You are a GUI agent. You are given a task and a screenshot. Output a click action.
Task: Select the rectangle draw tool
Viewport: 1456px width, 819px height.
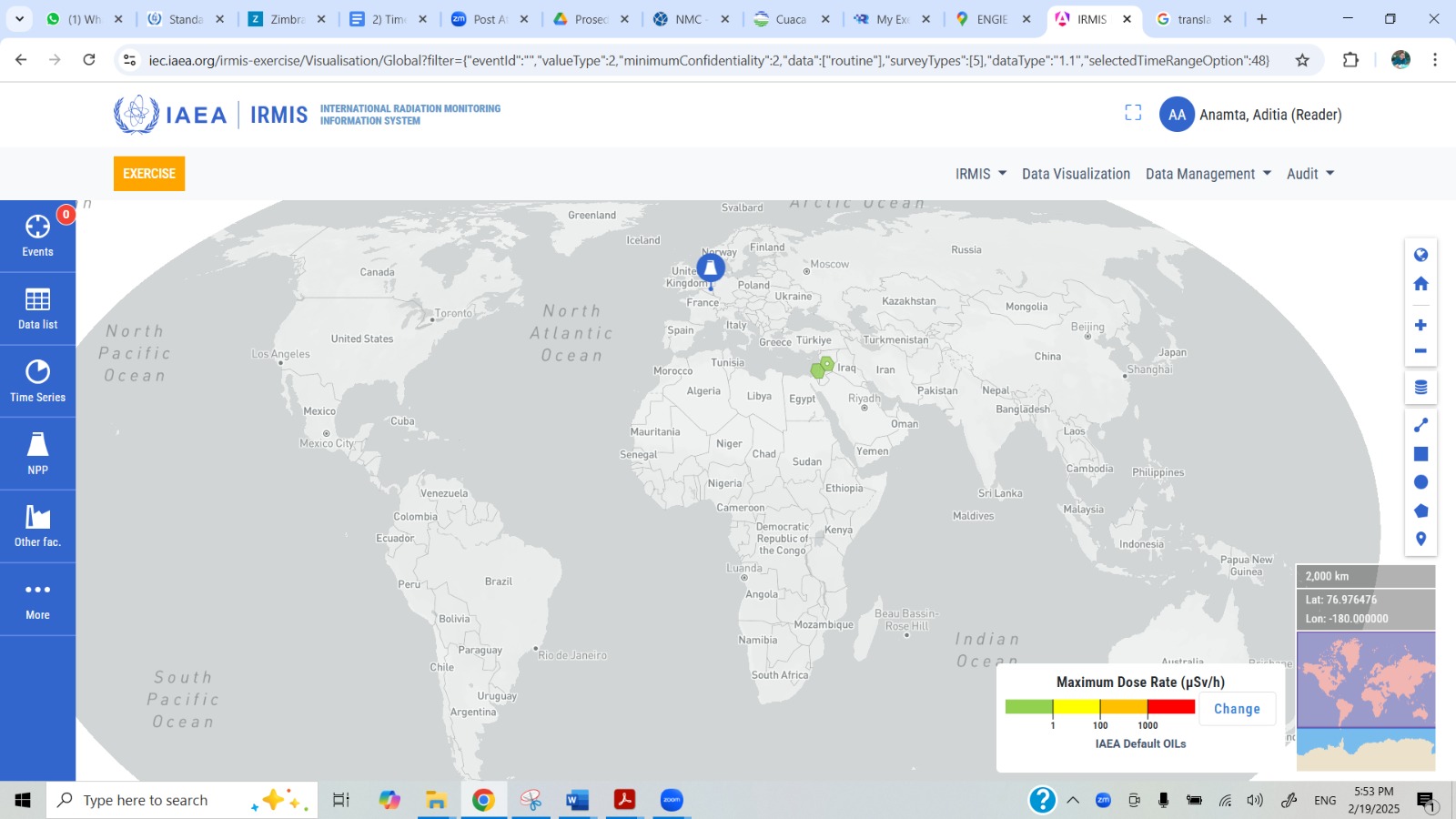click(1421, 454)
